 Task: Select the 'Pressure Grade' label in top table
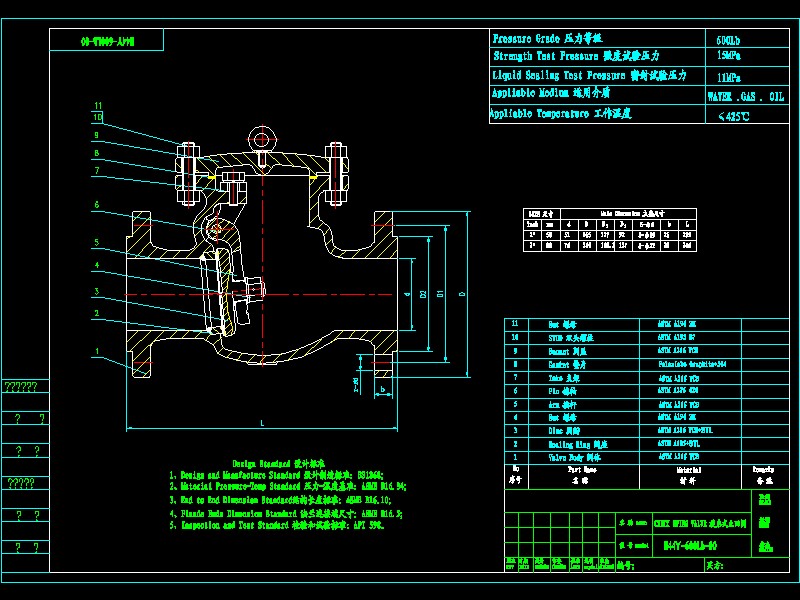click(x=547, y=39)
